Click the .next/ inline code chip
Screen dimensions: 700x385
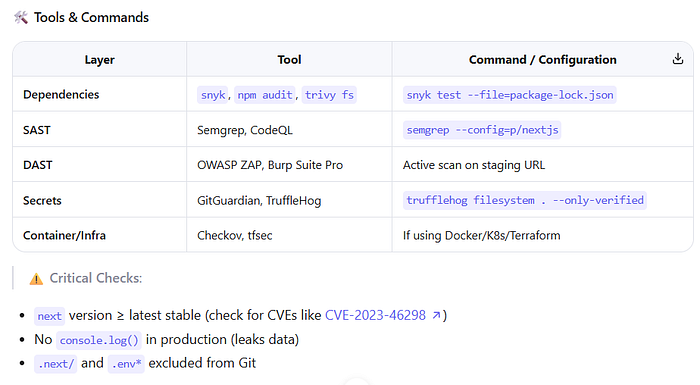tap(56, 364)
